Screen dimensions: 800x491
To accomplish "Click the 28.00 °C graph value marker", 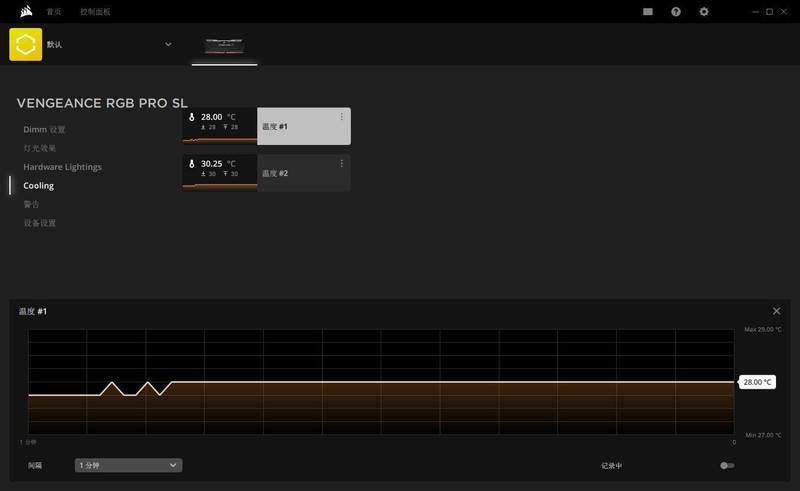I will pos(757,382).
